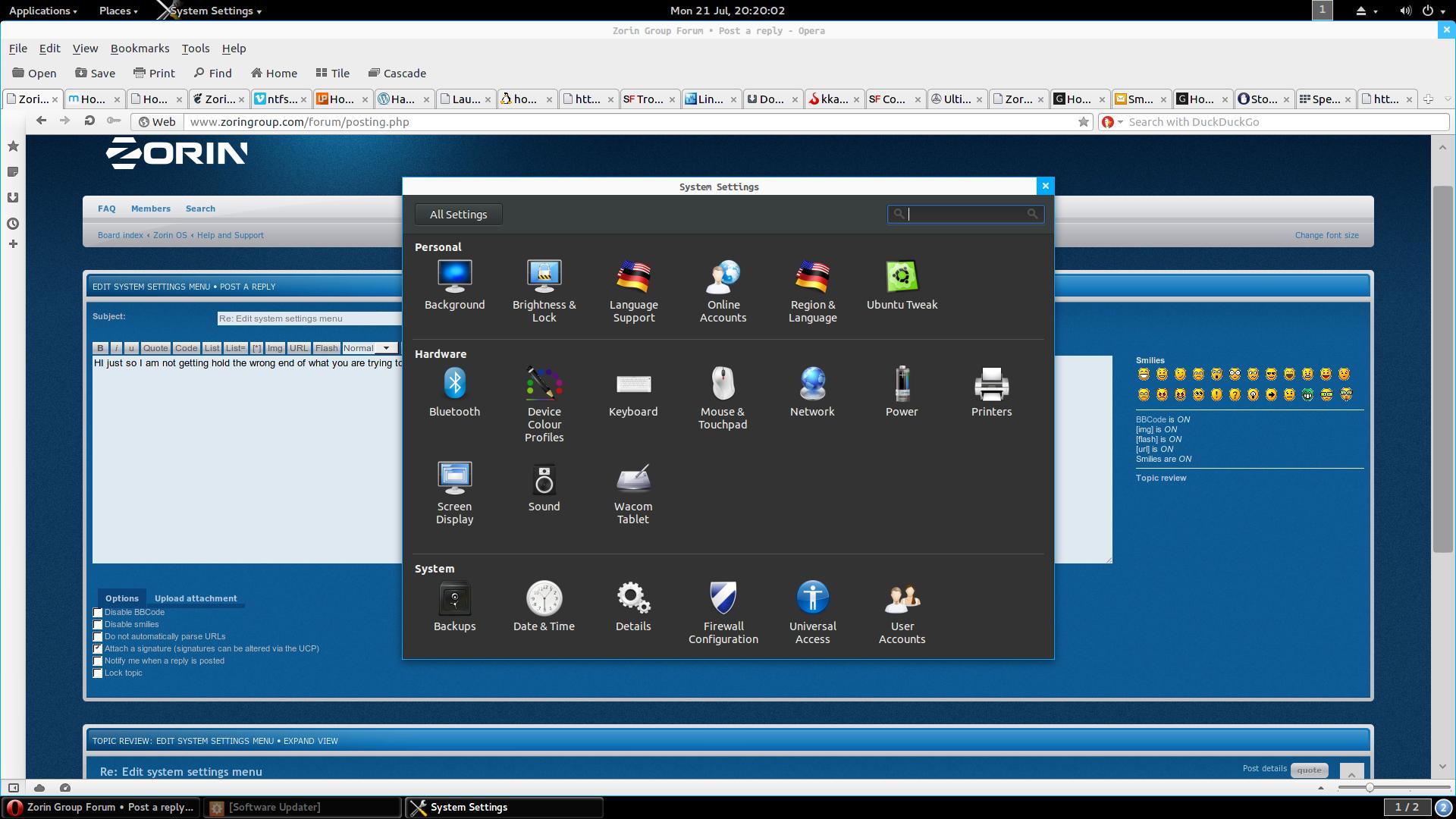Open User Accounts settings
Viewport: 1456px width, 819px height.
(902, 613)
